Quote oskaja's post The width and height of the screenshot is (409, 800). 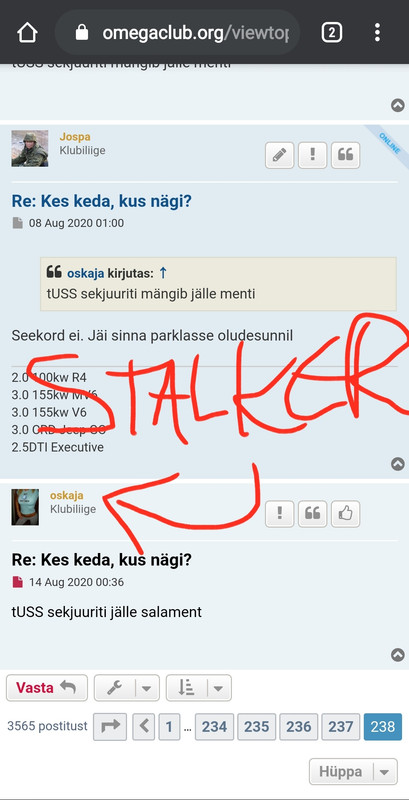[312, 514]
